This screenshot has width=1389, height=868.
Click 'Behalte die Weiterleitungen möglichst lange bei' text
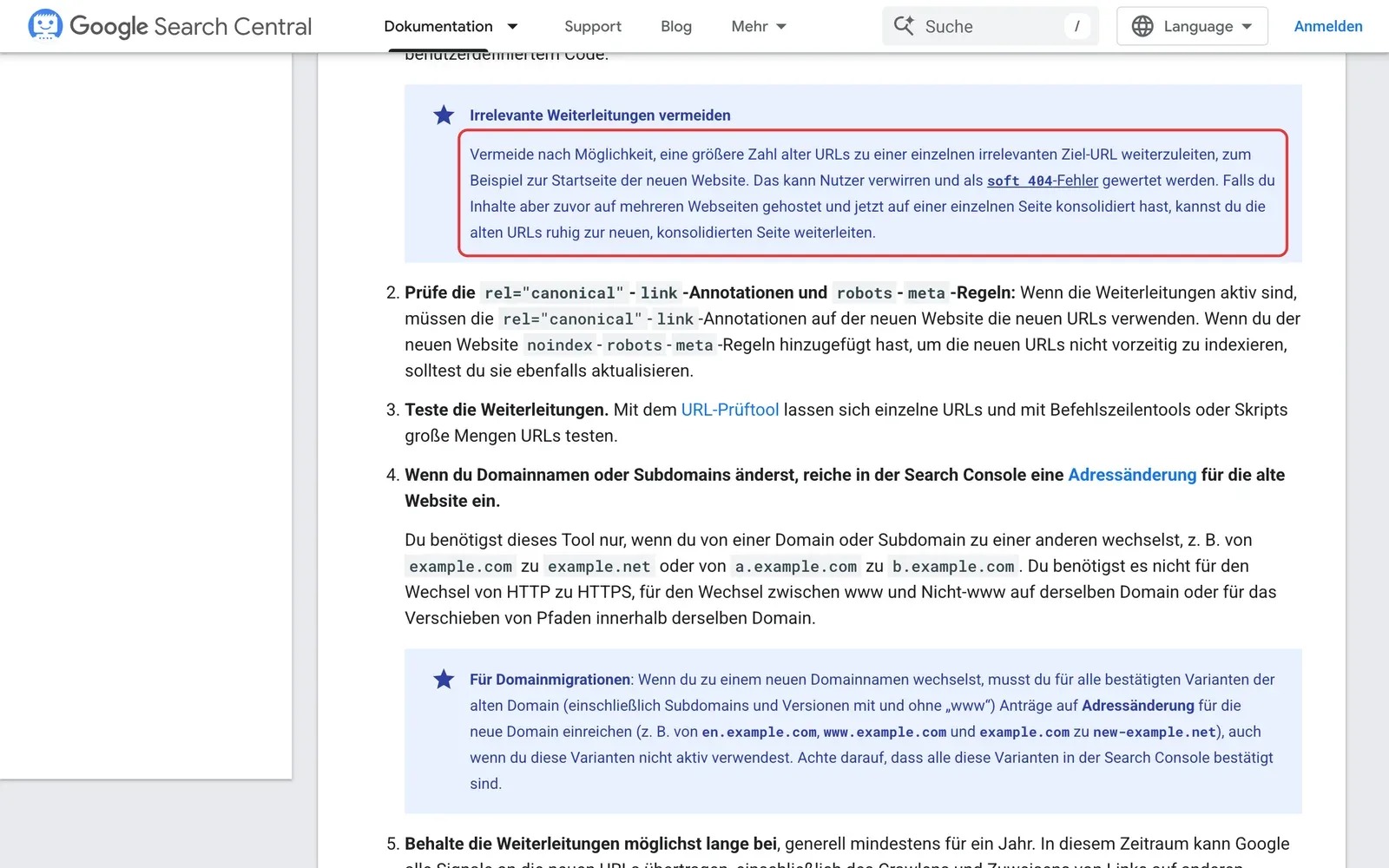pos(590,844)
